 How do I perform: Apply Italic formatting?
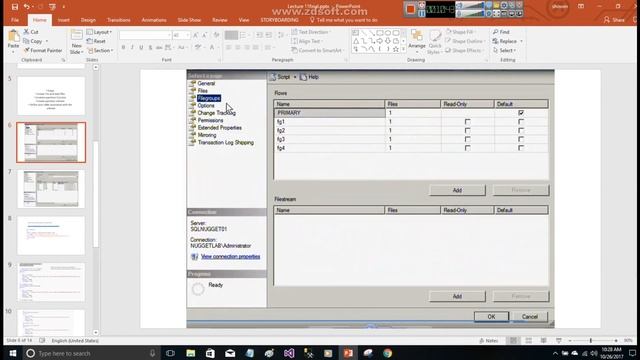(x=132, y=48)
